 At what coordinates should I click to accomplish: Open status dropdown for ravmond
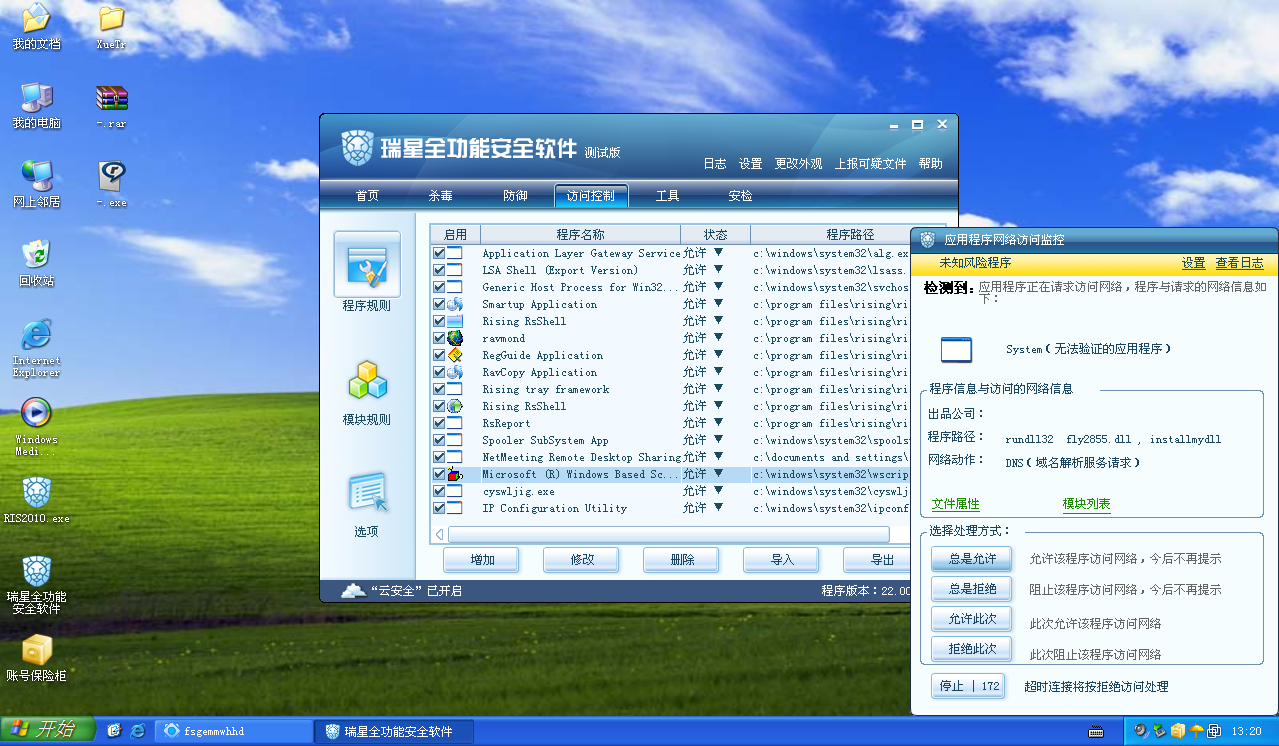click(718, 338)
